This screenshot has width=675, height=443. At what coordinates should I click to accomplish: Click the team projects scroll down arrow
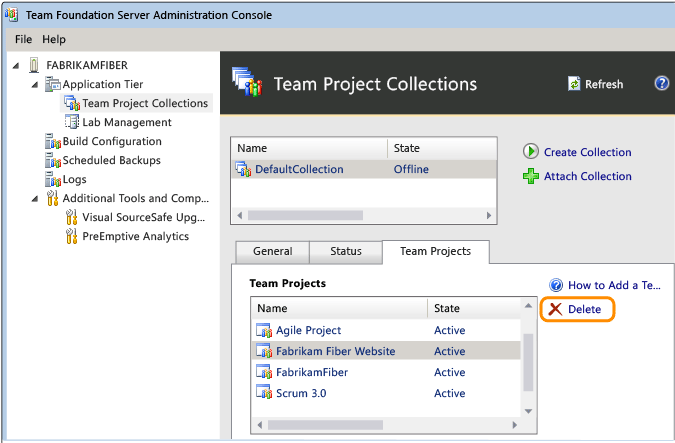(x=528, y=412)
